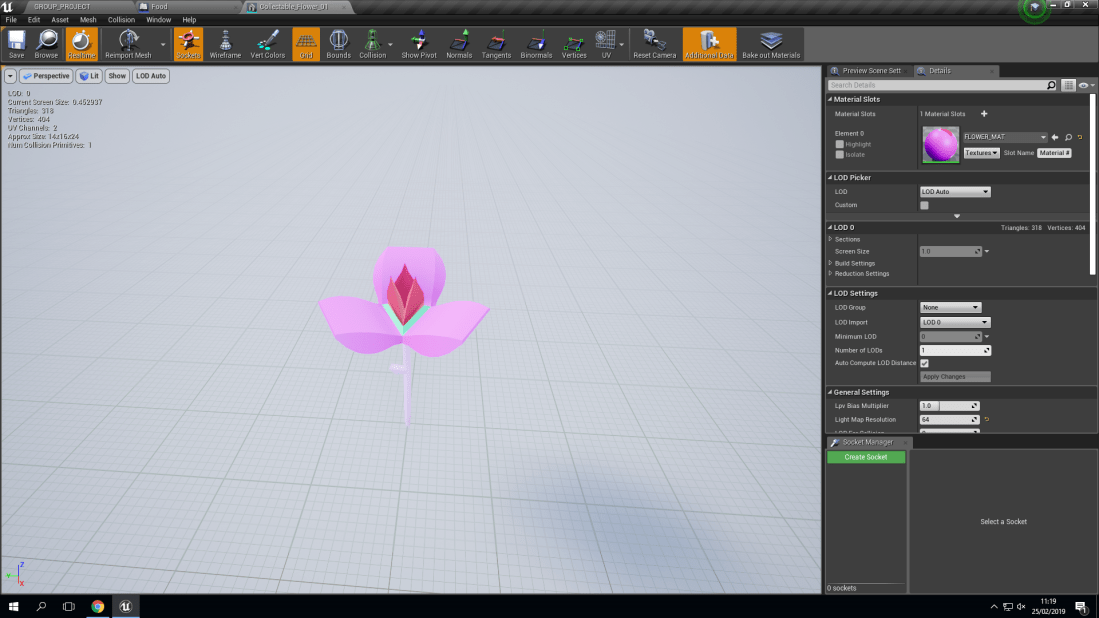Toggle Vert Colors display
Image resolution: width=1099 pixels, height=618 pixels.
(266, 43)
